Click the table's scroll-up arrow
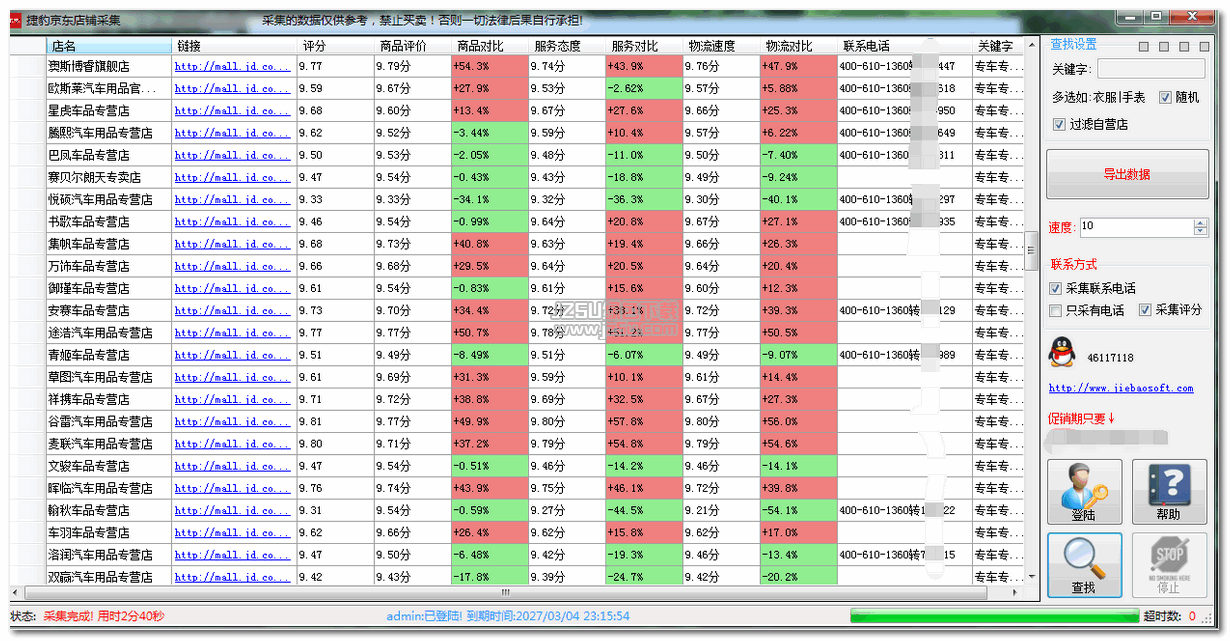This screenshot has width=1230, height=641. [x=1032, y=44]
